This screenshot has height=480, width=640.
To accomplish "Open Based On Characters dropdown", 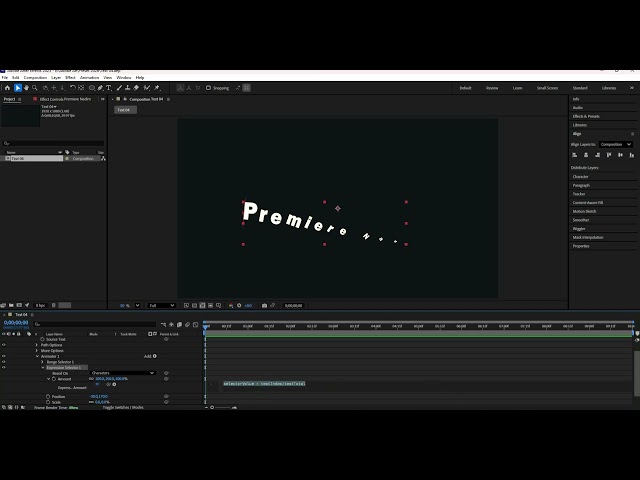I will pyautogui.click(x=122, y=373).
